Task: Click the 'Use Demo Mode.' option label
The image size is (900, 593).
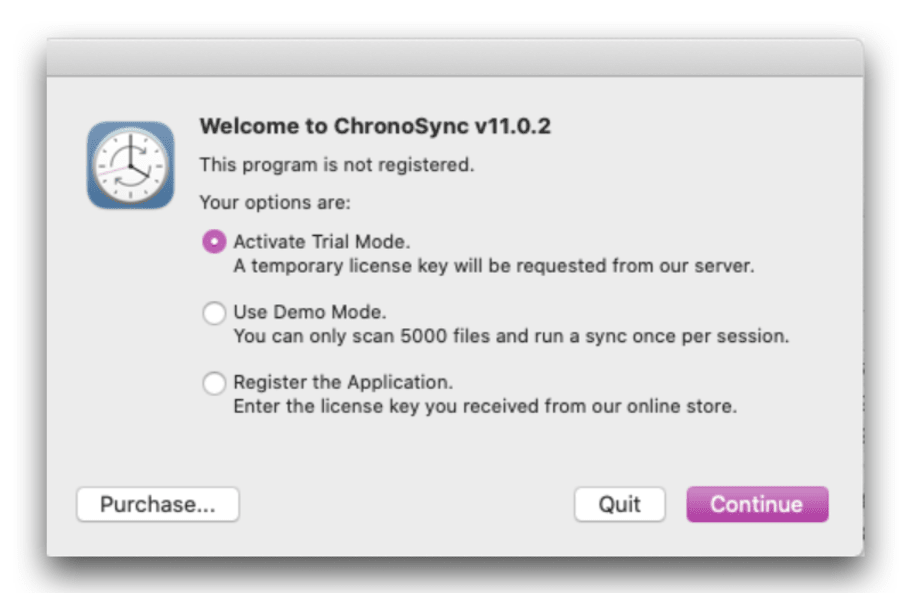Action: [309, 312]
